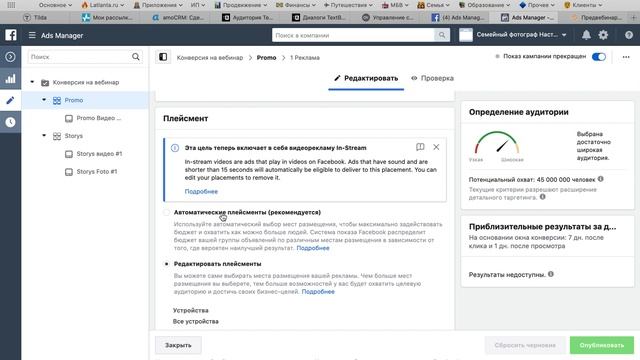Bookmark the In-Stream notice

[x=420, y=147]
